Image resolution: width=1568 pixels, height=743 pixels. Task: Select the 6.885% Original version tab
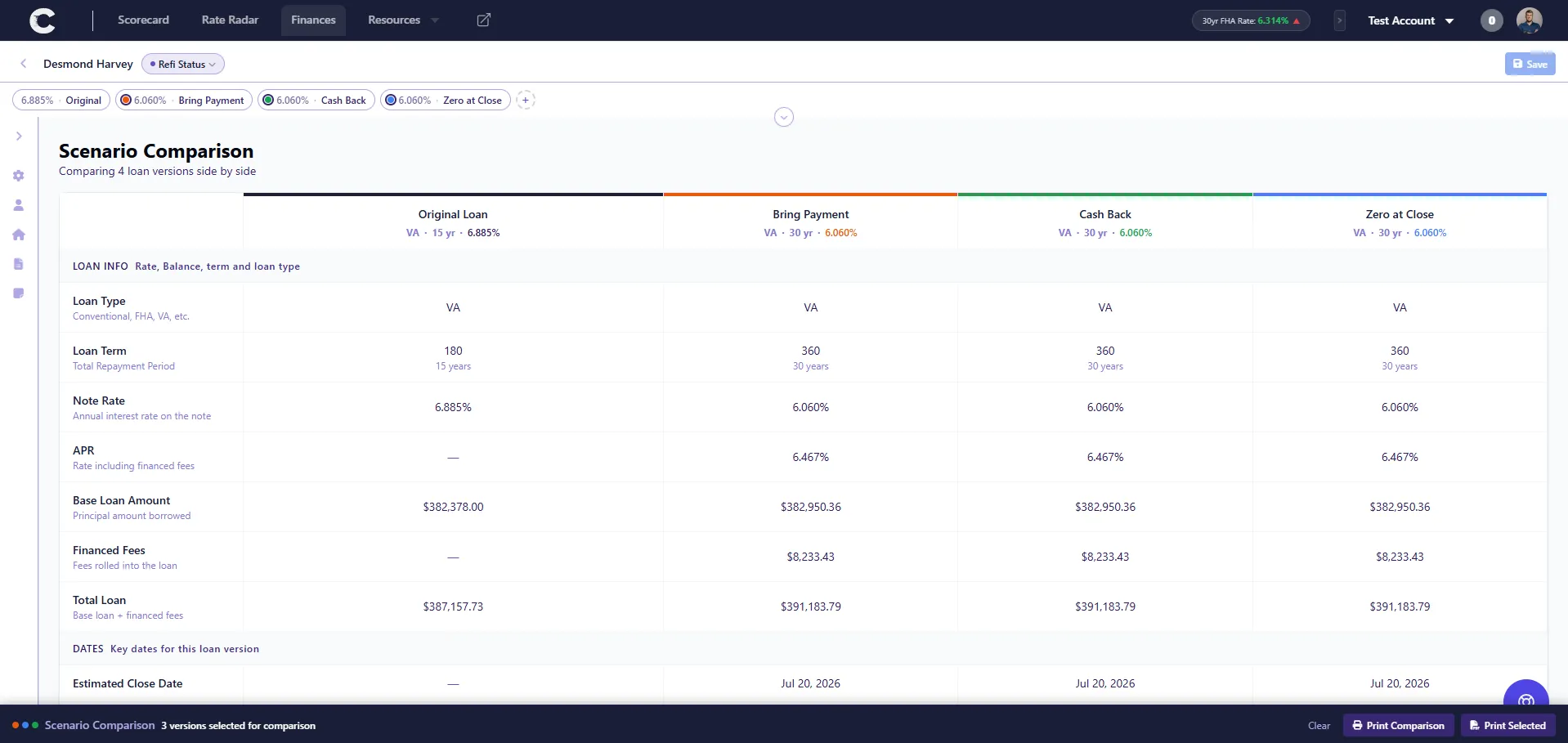[x=61, y=100]
